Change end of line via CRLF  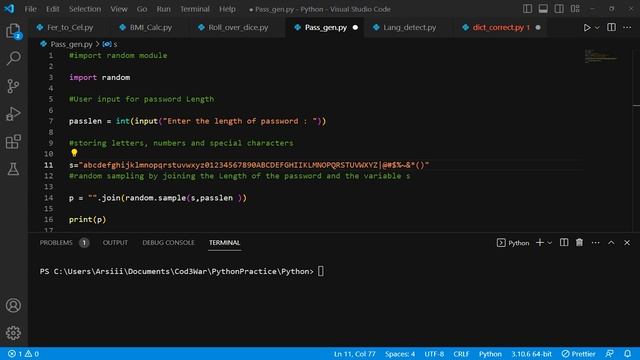(461, 353)
